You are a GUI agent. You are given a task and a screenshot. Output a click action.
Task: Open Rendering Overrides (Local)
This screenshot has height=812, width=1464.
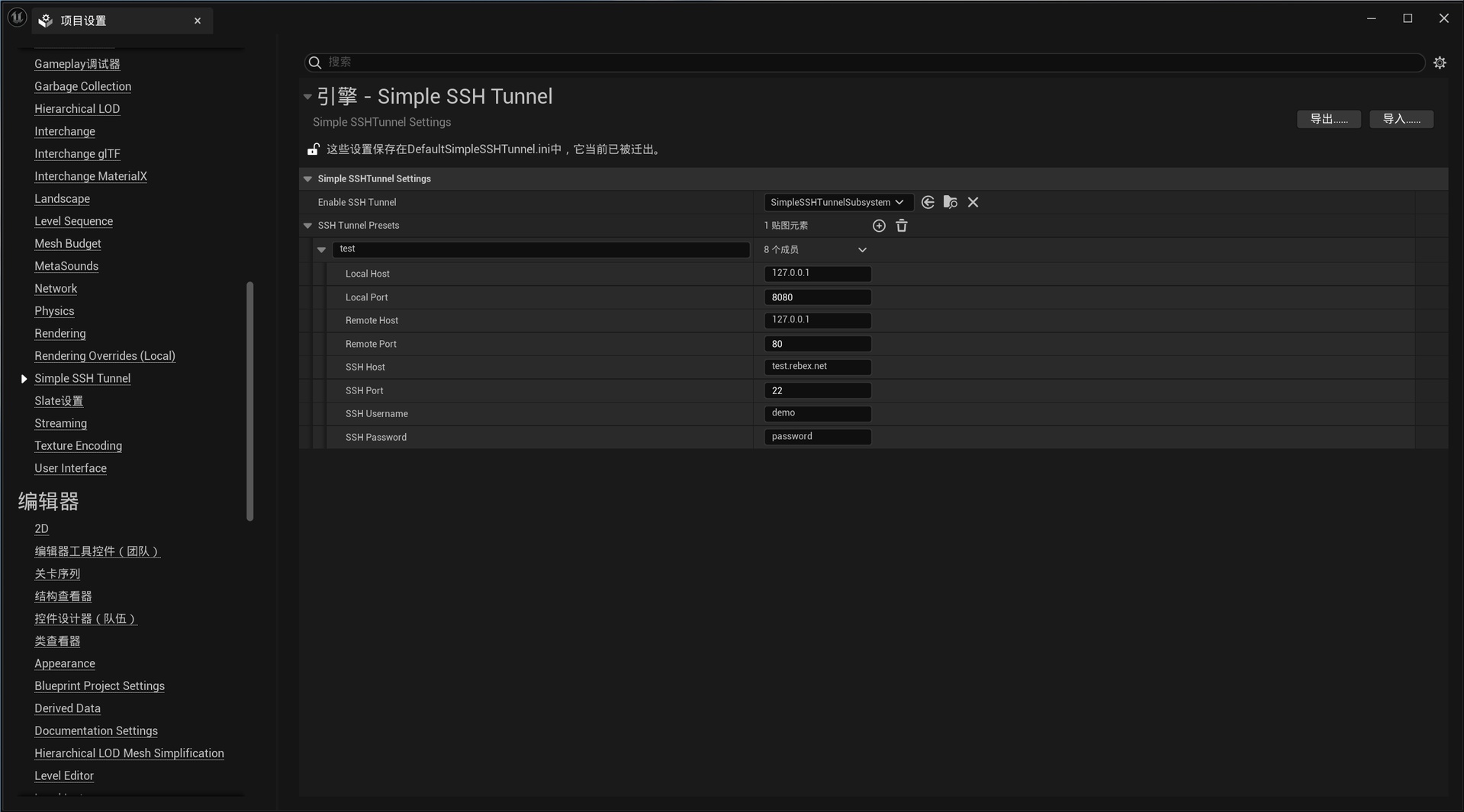[105, 356]
